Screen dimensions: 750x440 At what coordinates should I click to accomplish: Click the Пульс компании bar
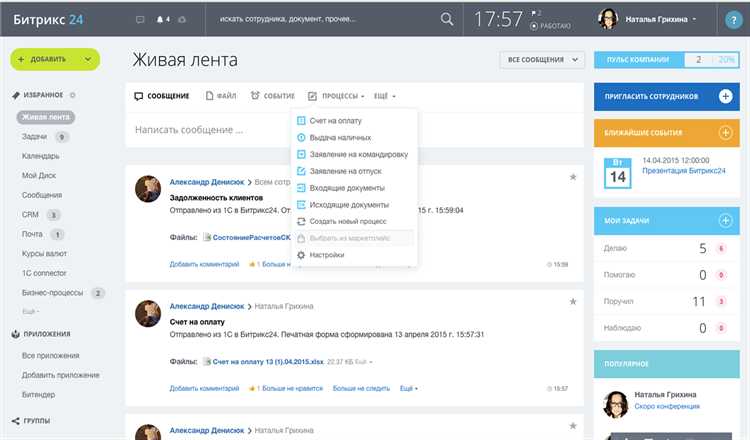pos(667,60)
